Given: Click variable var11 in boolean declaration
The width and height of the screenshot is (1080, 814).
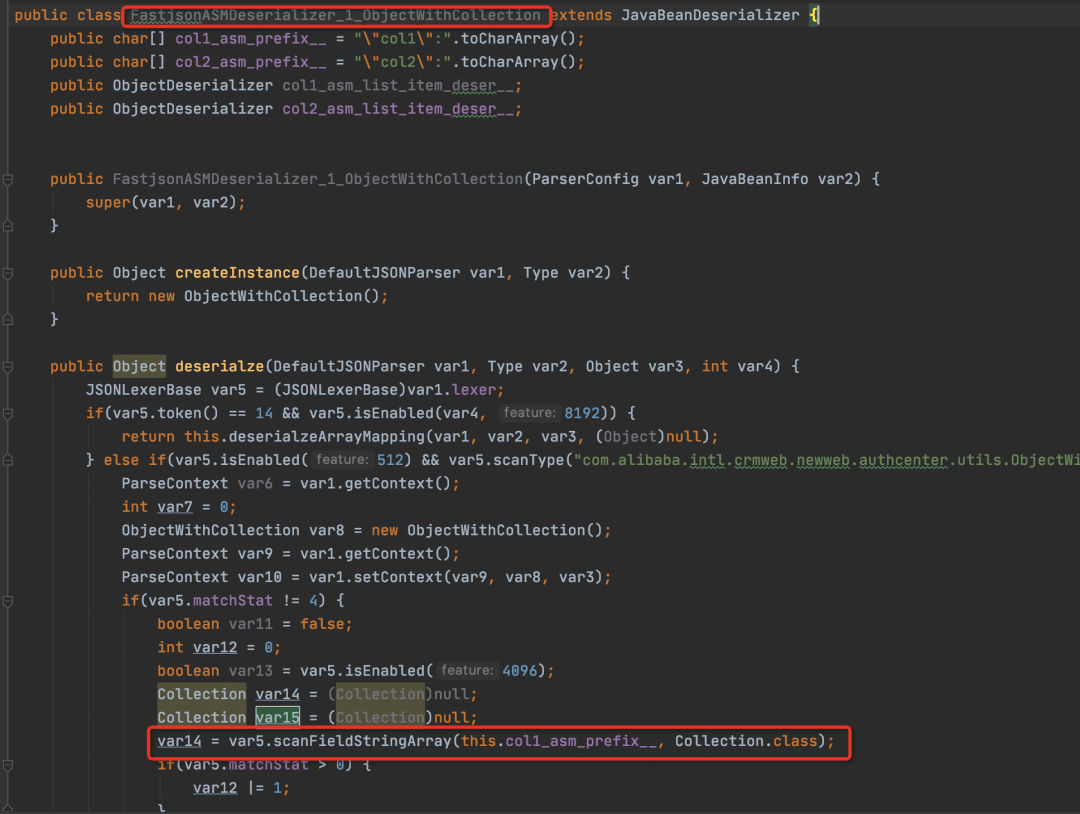Looking at the screenshot, I should click(x=251, y=624).
